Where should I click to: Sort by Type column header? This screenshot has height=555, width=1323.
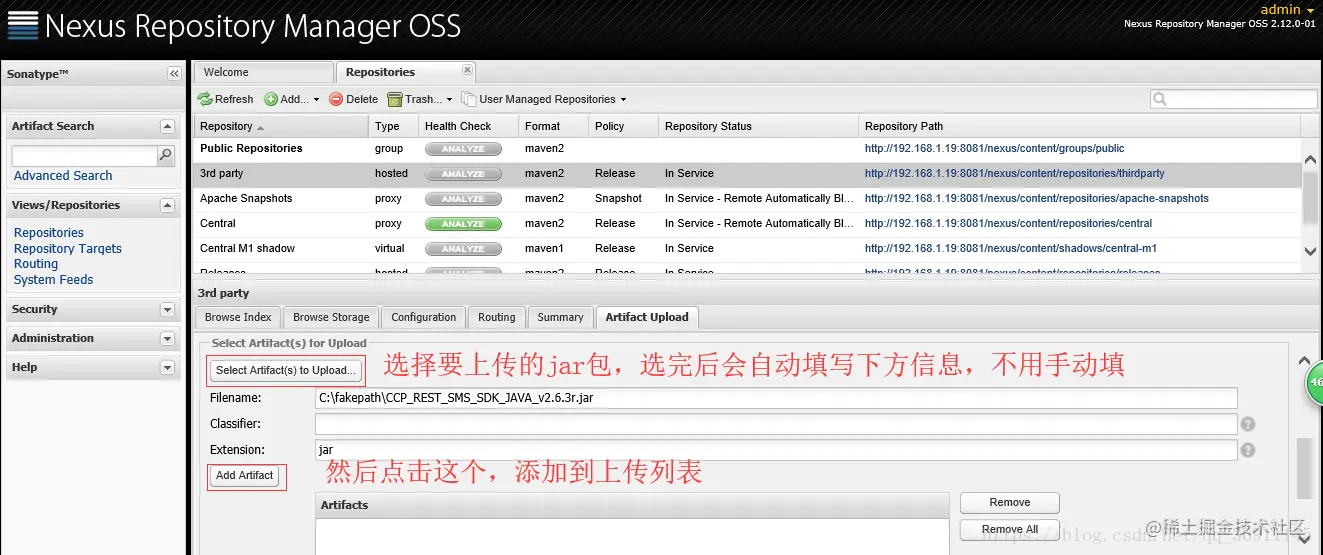(x=393, y=126)
